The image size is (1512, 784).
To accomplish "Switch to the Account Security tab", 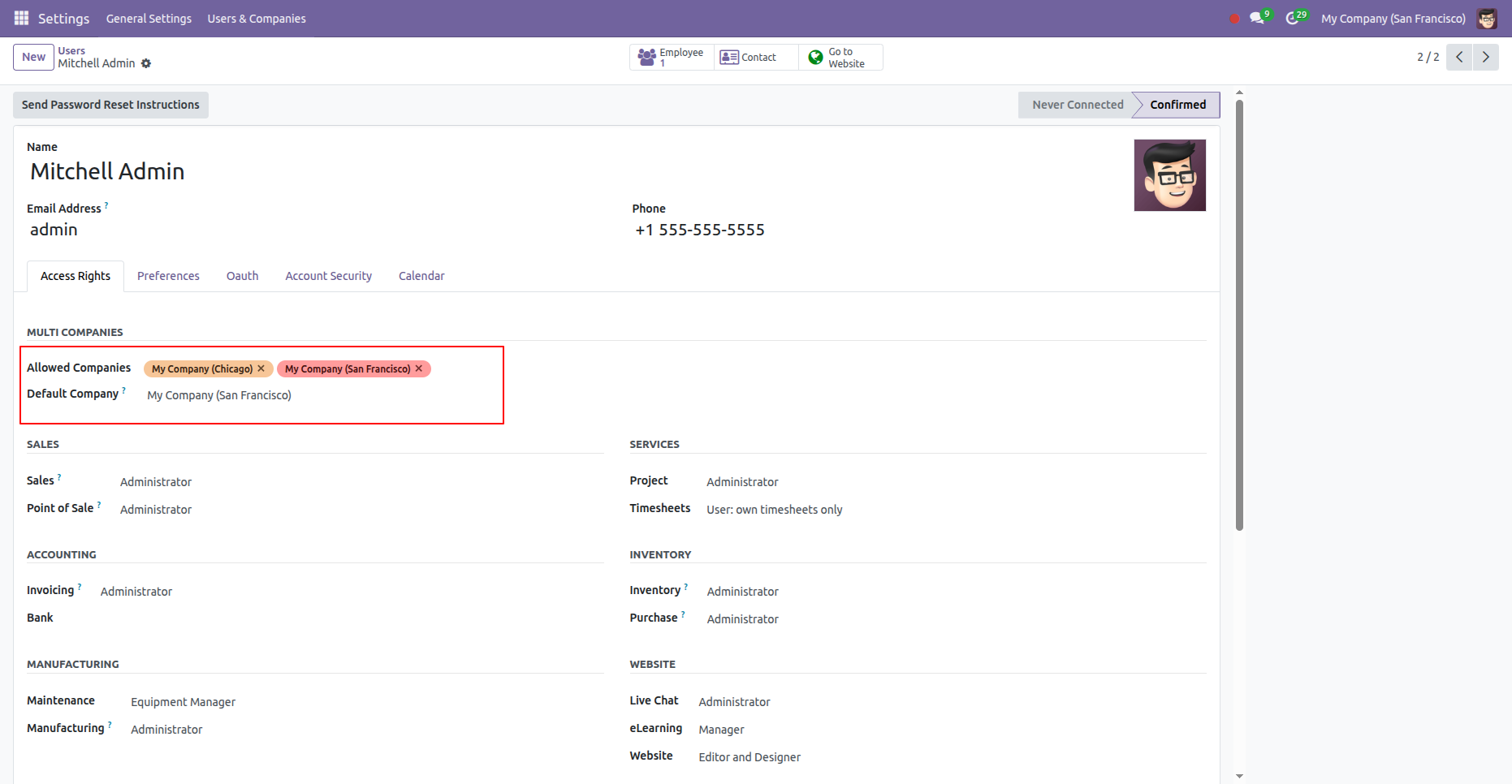I will tap(328, 276).
